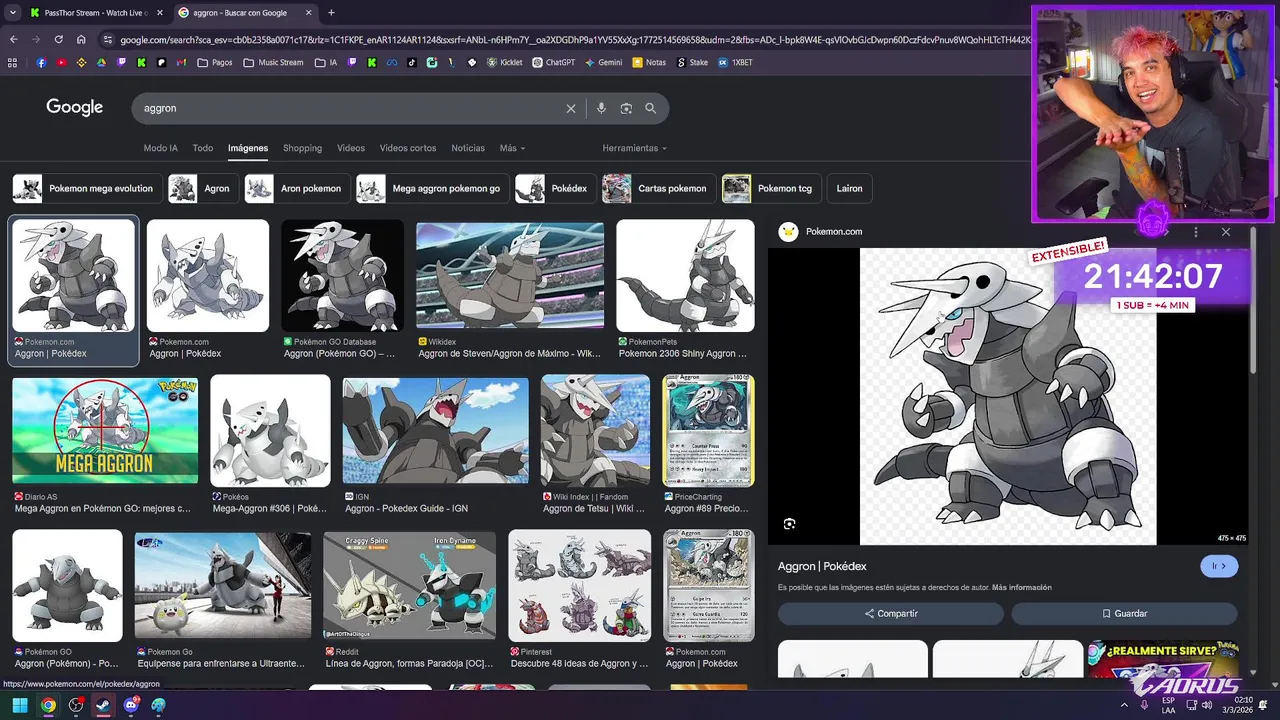Open Google Lens image search
This screenshot has width=1280, height=720.
(x=626, y=108)
